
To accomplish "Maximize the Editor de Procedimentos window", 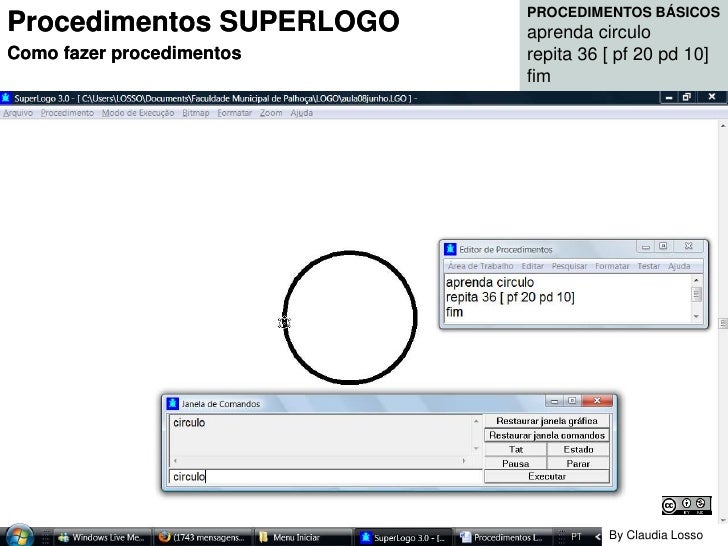I will pyautogui.click(x=663, y=247).
